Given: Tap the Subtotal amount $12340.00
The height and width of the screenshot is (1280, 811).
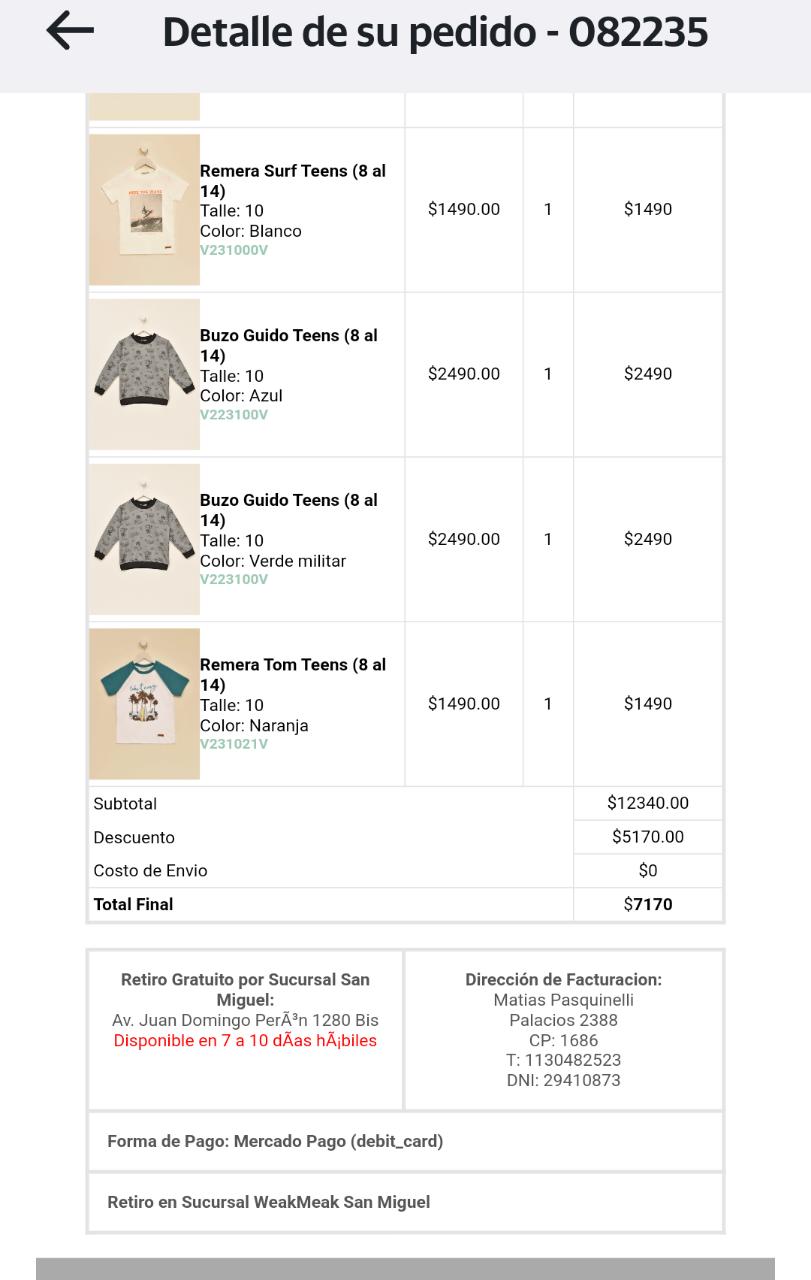Looking at the screenshot, I should tap(648, 803).
